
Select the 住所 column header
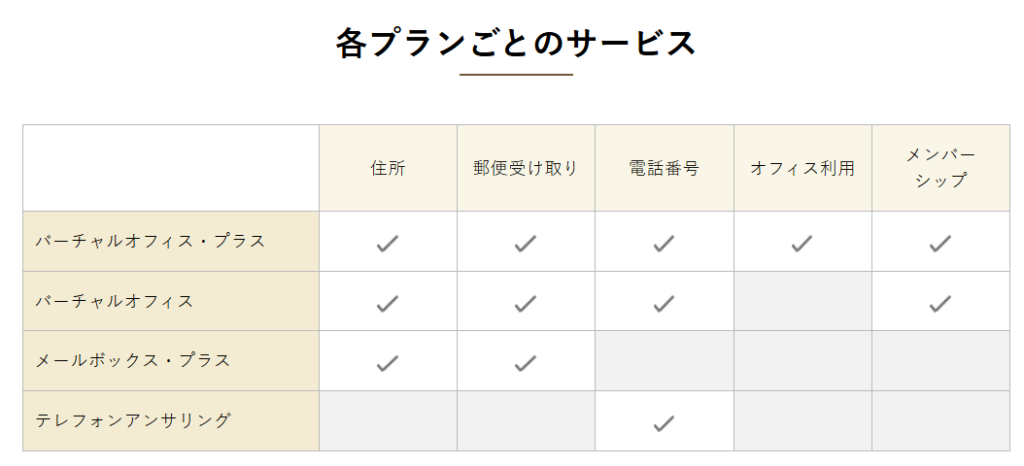coord(388,168)
